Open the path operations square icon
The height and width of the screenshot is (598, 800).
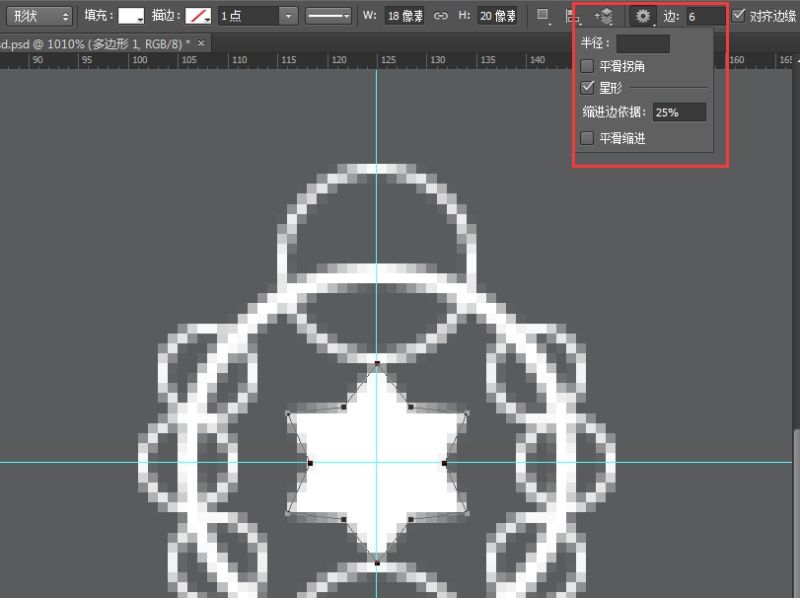543,16
